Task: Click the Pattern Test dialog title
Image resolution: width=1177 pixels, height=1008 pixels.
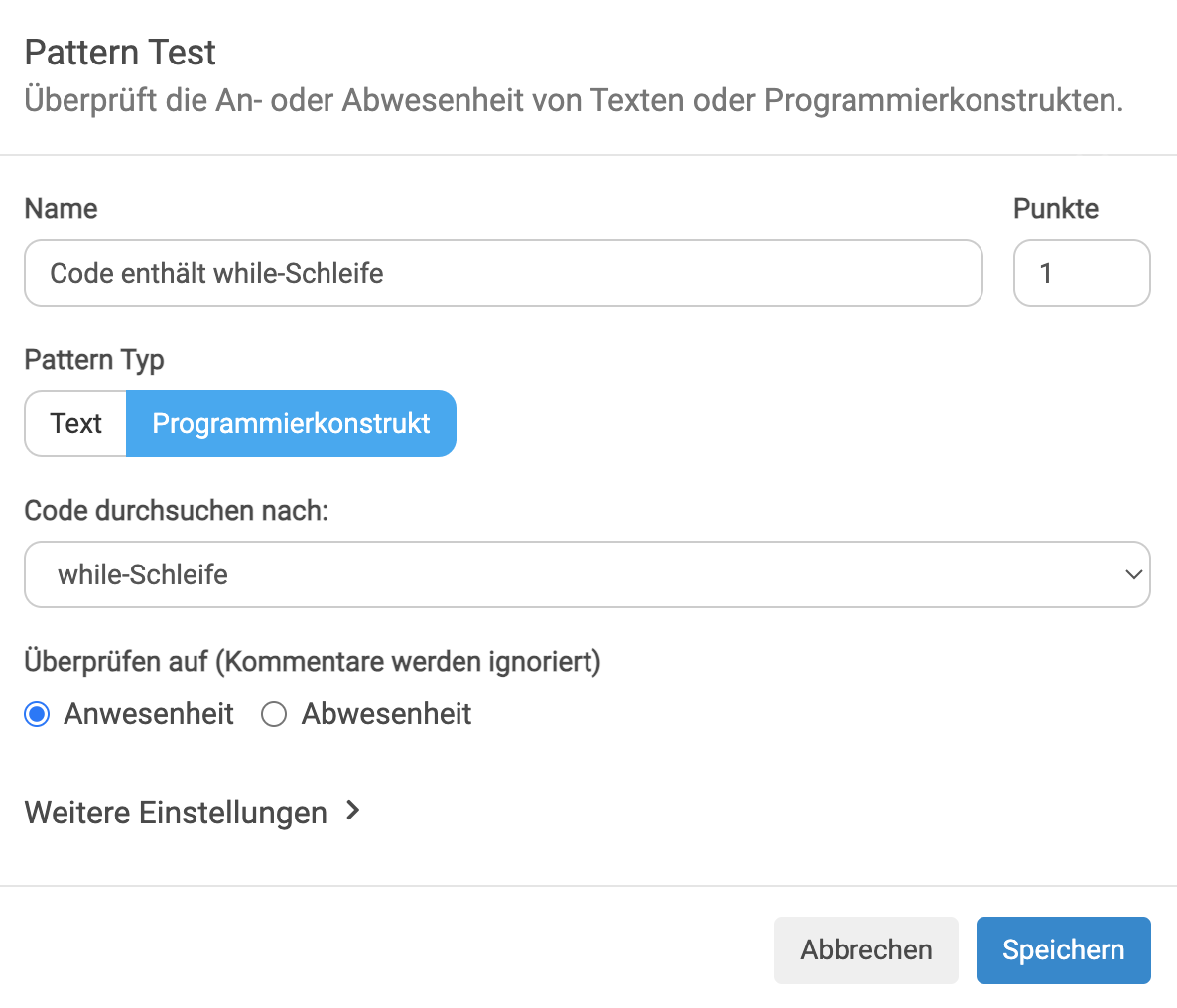Action: point(120,53)
